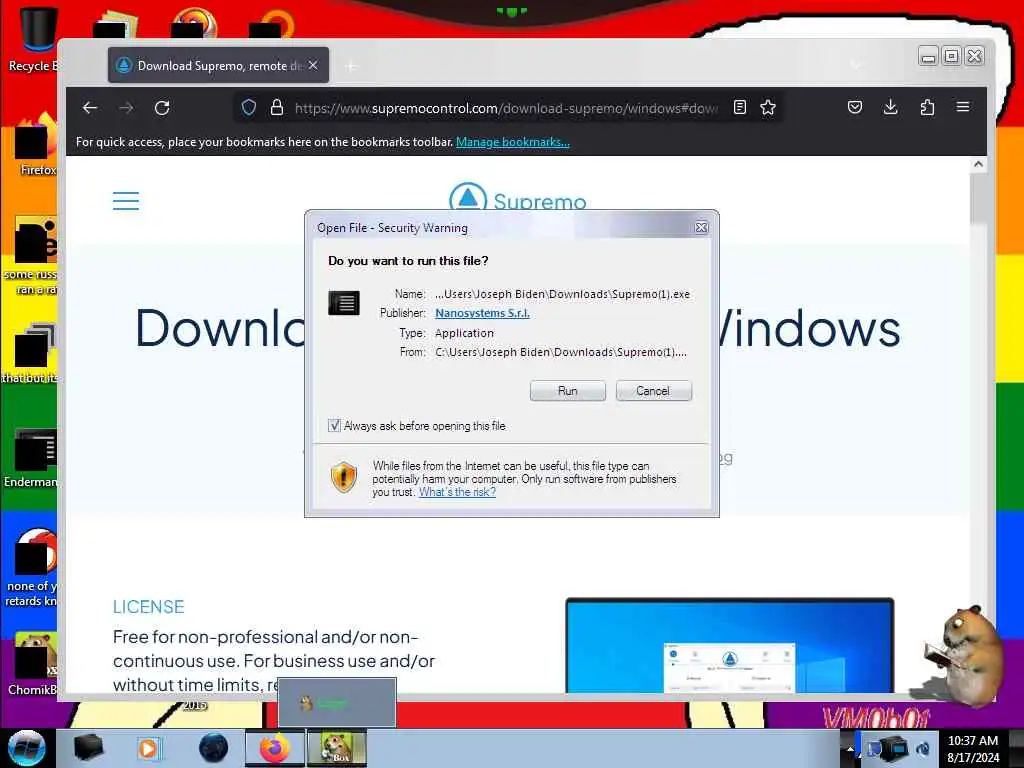Select the Download Supremo browser tab
The image size is (1024, 768).
218,65
